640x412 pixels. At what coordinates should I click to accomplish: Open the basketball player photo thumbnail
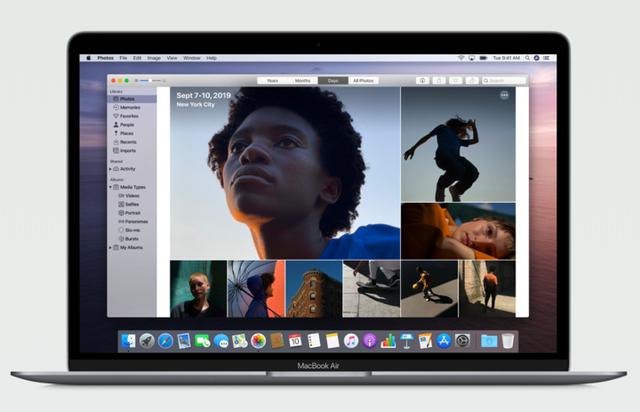point(429,289)
